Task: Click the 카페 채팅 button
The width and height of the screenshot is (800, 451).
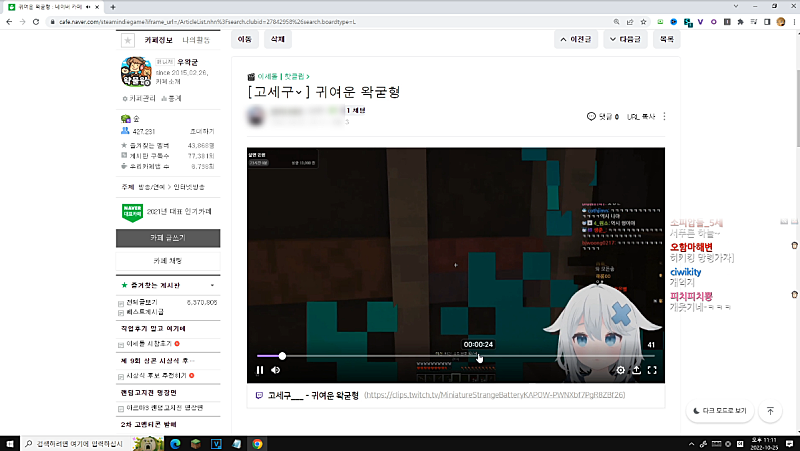Action: click(168, 261)
